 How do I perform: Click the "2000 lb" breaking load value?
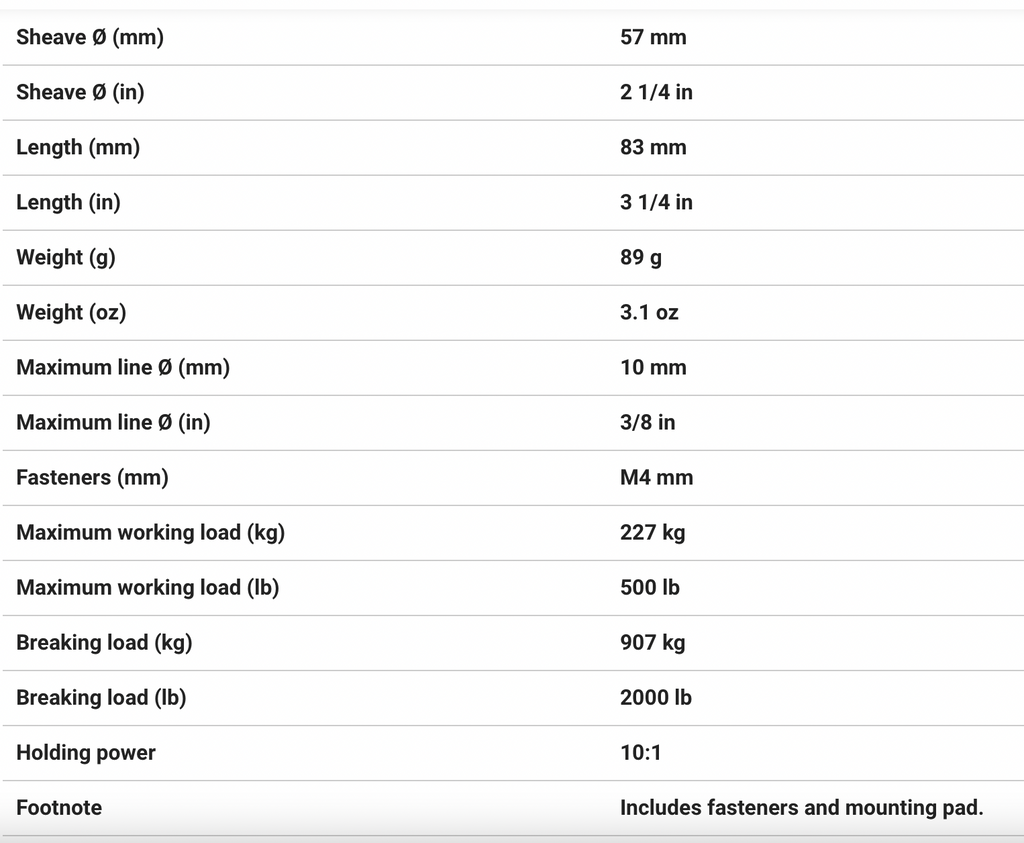(655, 698)
